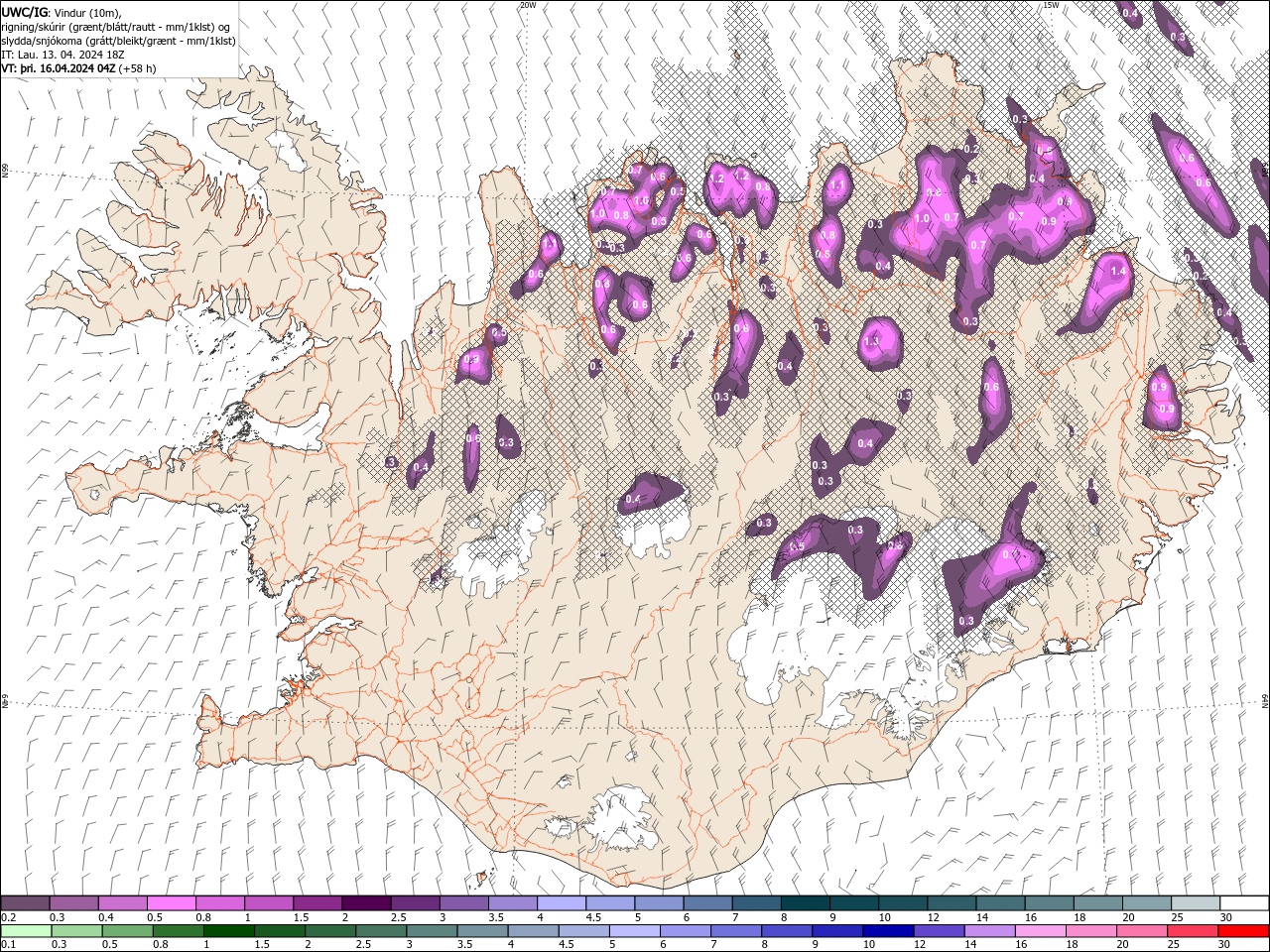Click the 'rigning/skúrir' legend description line
This screenshot has height=952, width=1270.
pyautogui.click(x=116, y=27)
